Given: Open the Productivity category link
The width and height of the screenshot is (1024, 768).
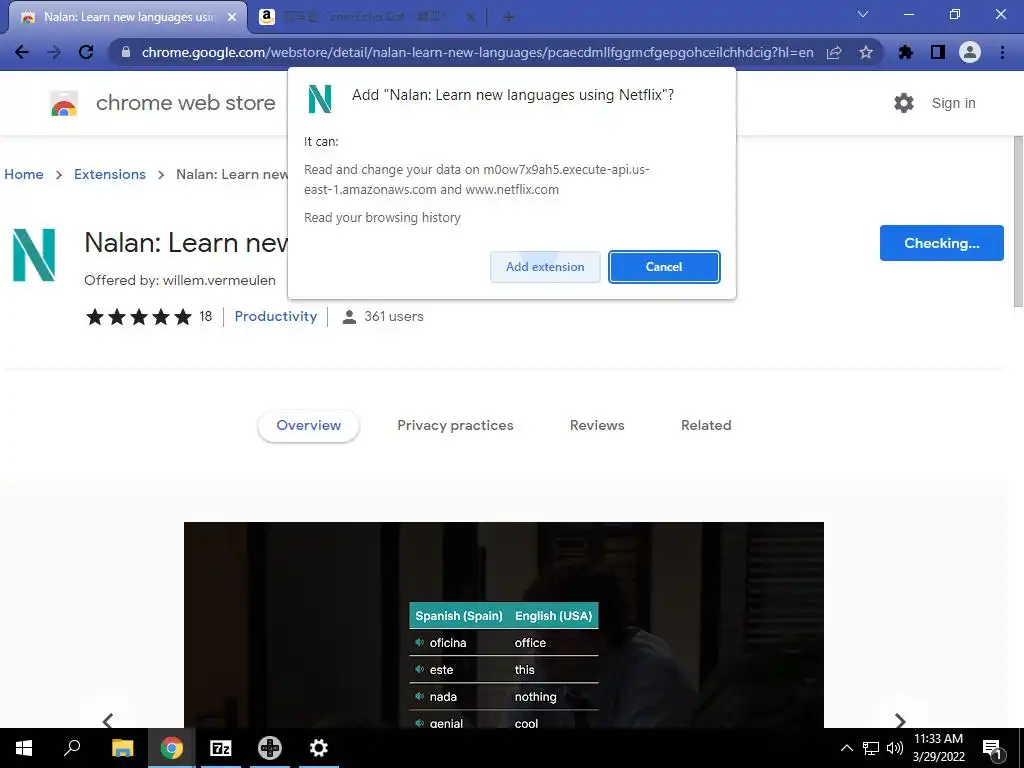Looking at the screenshot, I should [x=276, y=316].
